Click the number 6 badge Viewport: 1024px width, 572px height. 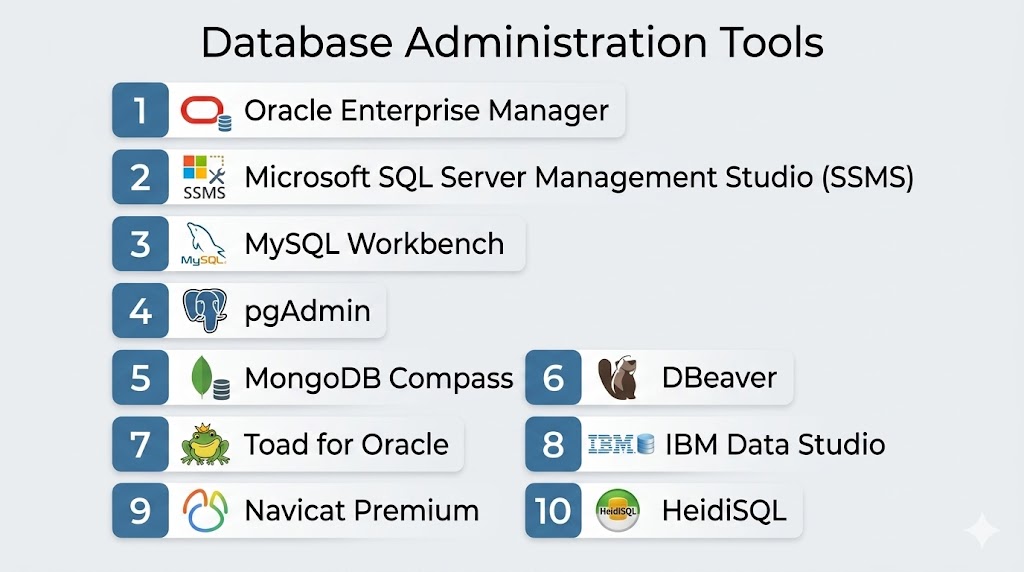coord(553,378)
